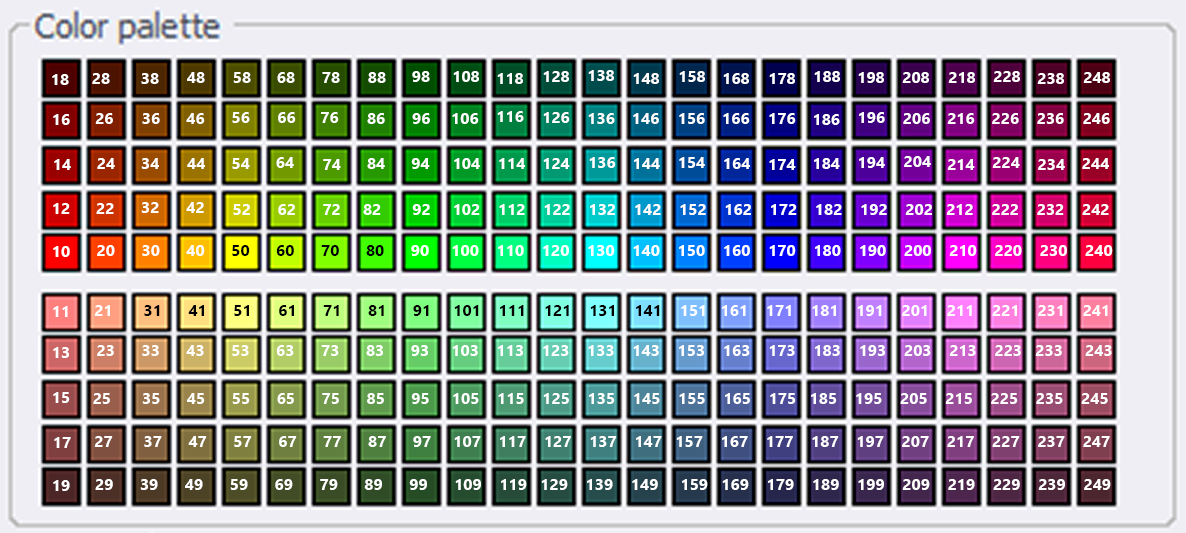
Task: Select color swatch number 247
Action: [1097, 444]
